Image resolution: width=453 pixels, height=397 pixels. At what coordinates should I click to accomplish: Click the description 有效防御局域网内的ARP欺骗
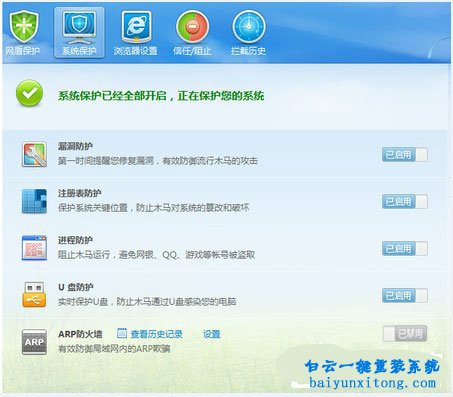(x=114, y=349)
